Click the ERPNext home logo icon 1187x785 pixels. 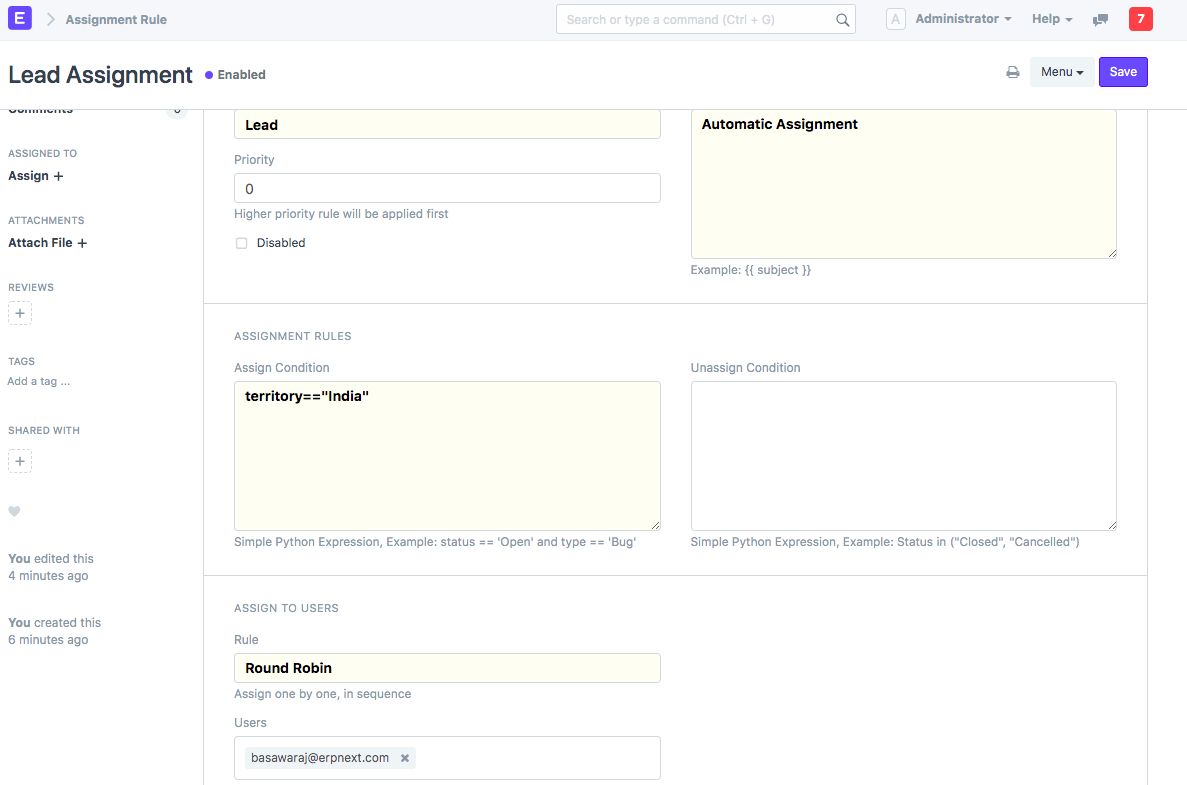click(x=19, y=19)
